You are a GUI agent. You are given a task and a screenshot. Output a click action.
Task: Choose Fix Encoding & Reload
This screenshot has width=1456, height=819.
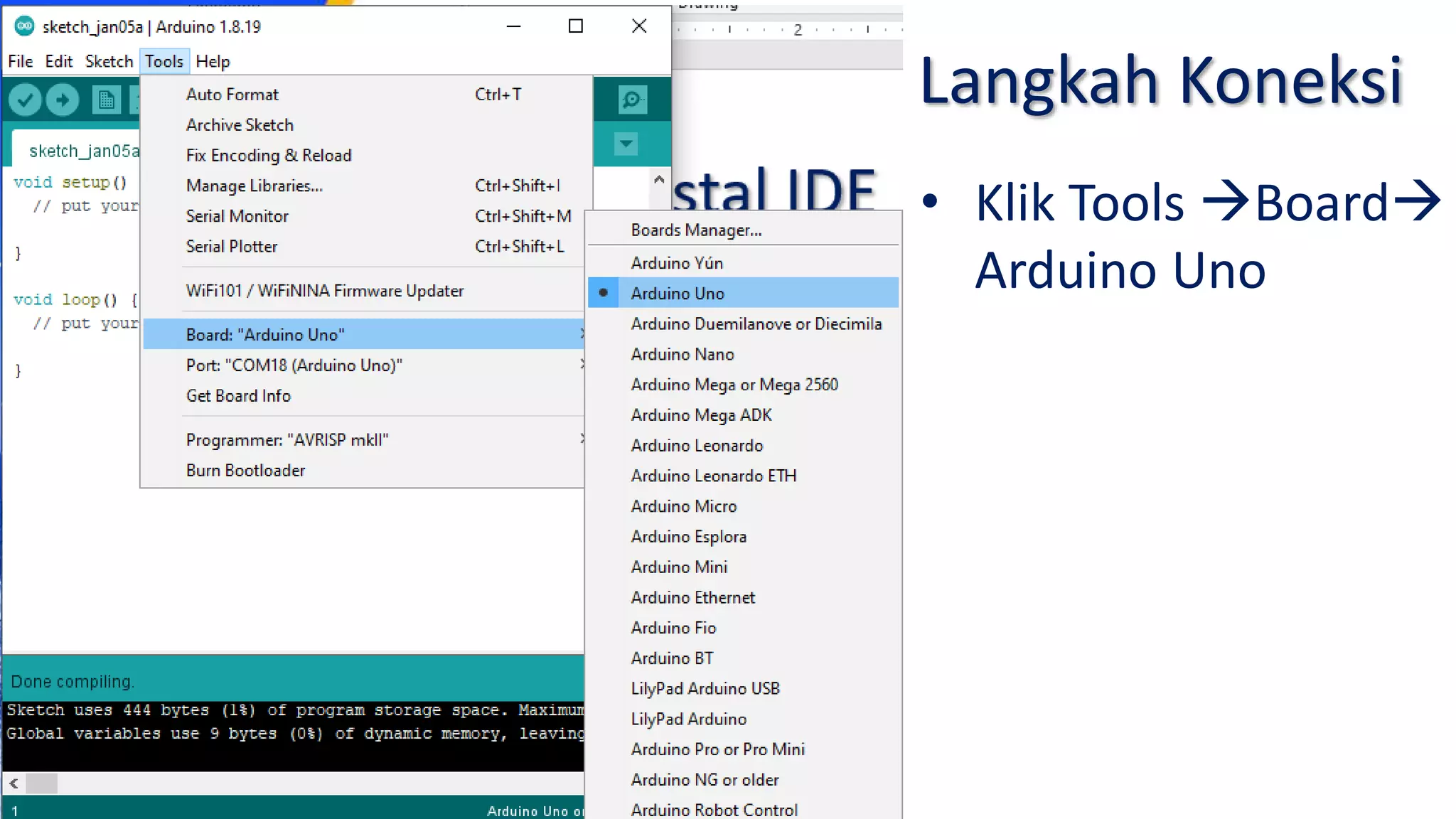(x=366, y=156)
